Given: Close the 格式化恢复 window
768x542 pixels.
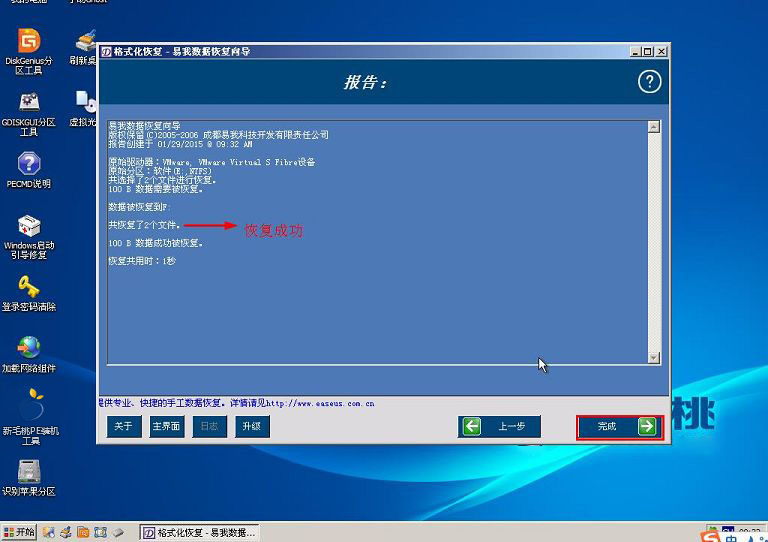Looking at the screenshot, I should coord(661,51).
